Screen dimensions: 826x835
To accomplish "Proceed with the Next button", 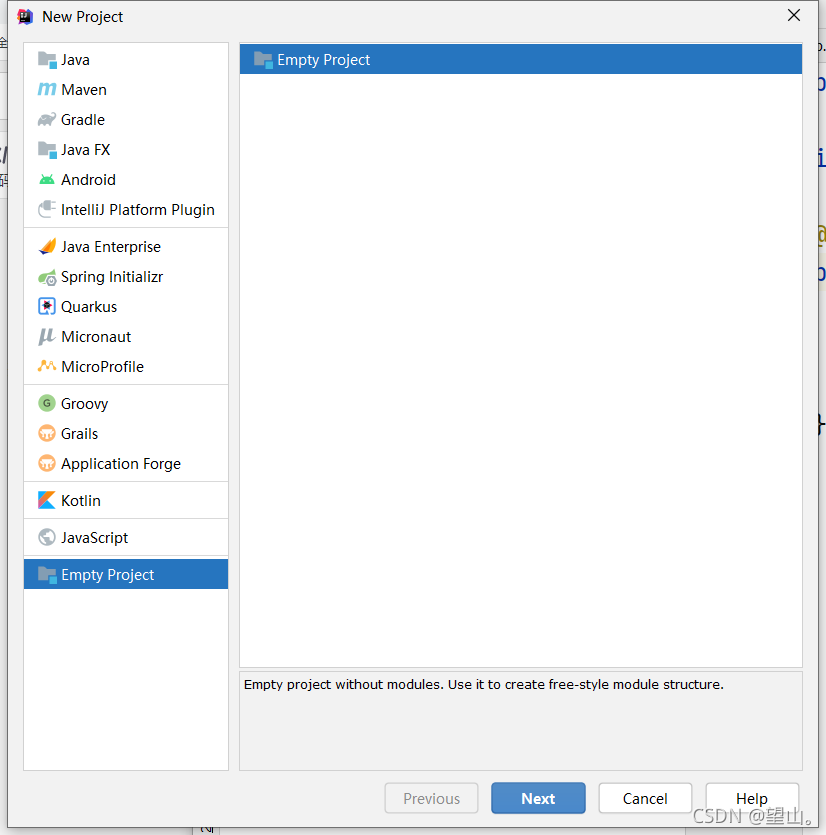I will point(538,798).
